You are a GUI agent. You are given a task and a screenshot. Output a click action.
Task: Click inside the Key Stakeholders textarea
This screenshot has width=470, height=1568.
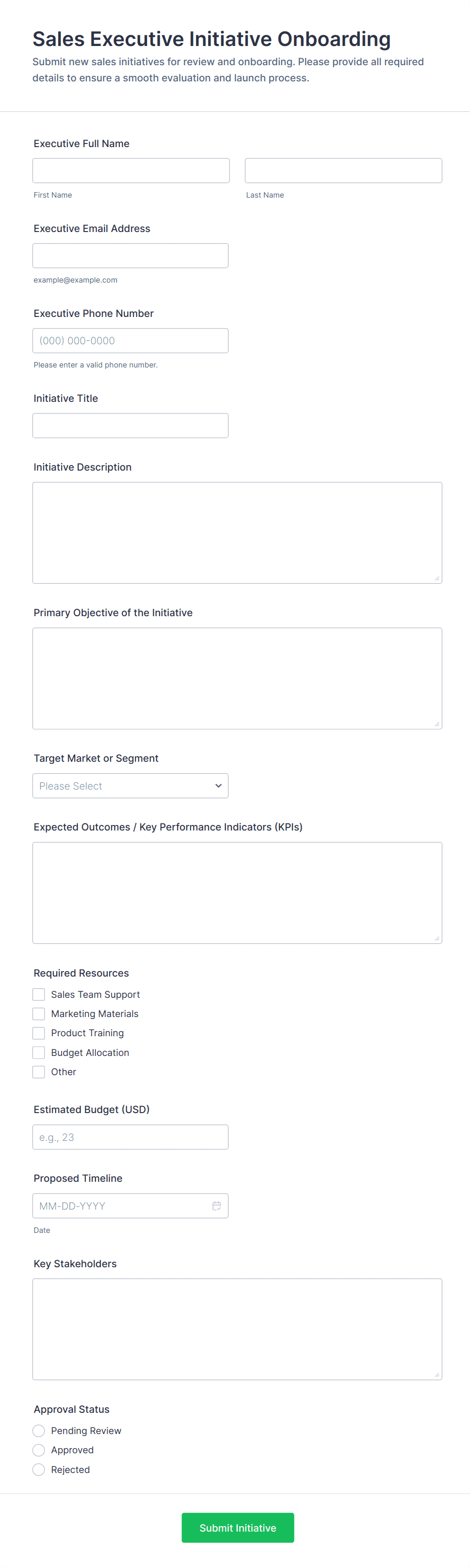point(237,1329)
